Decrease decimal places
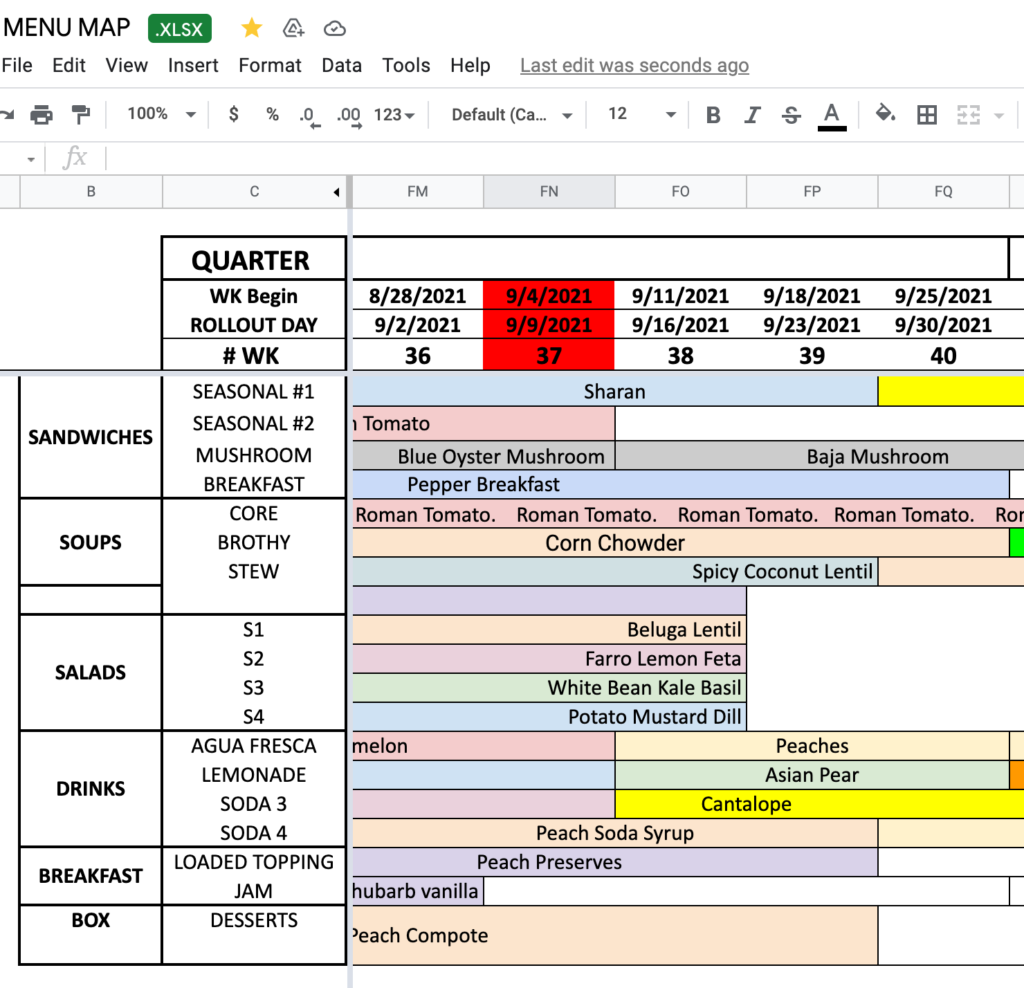Viewport: 1024px width, 988px height. [309, 116]
